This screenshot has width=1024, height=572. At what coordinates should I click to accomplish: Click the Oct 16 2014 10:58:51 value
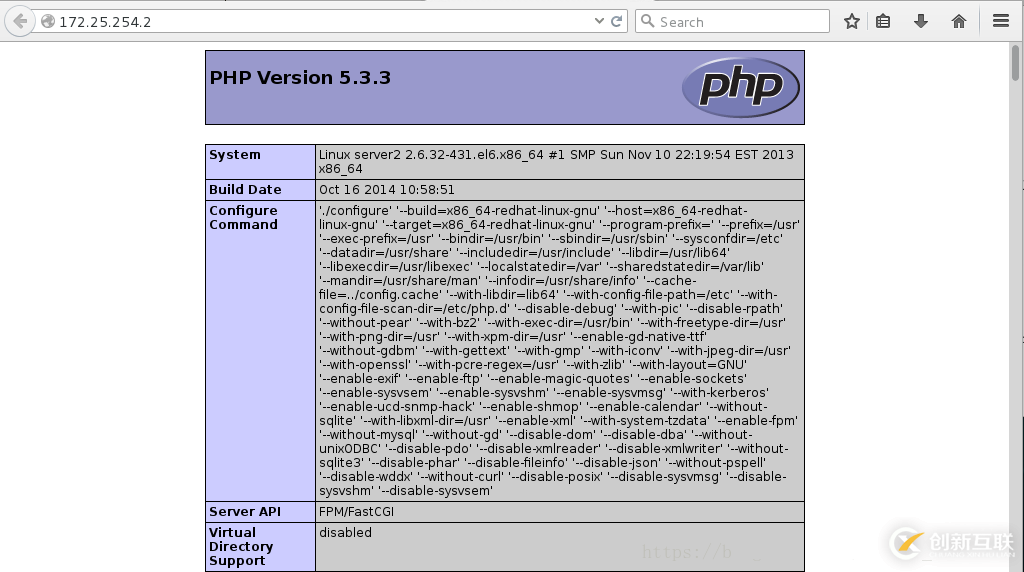387,189
